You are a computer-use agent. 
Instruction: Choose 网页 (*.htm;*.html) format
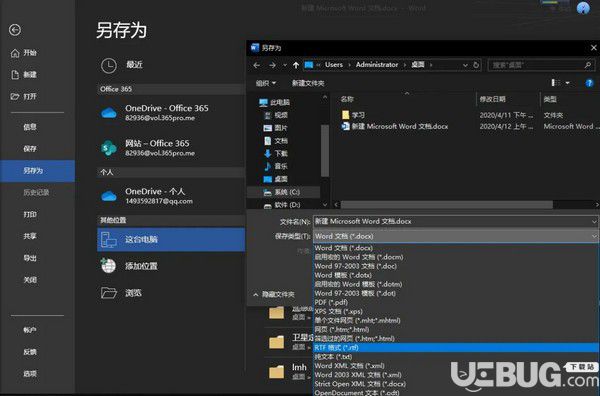342,329
